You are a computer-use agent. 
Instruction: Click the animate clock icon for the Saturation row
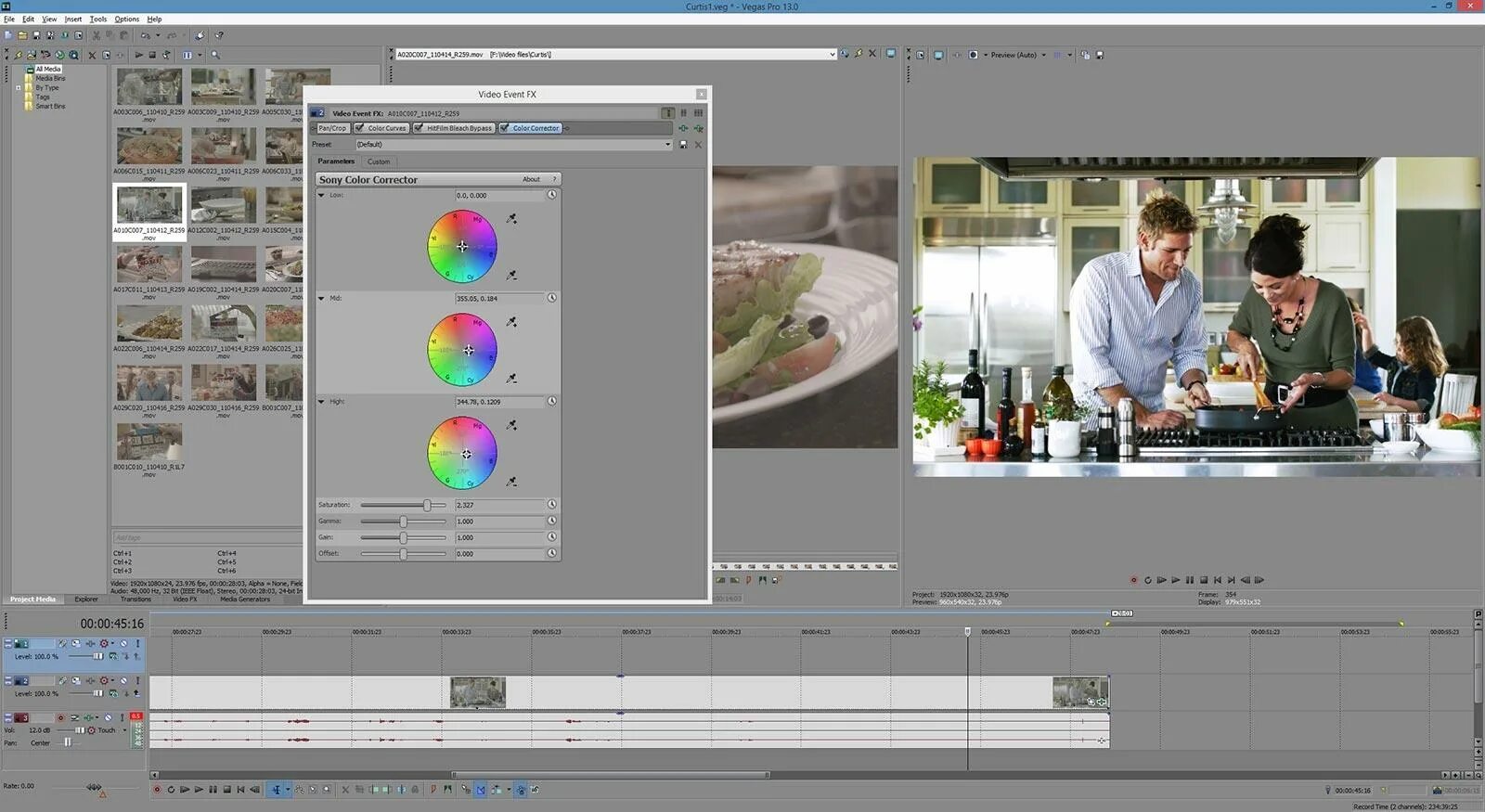pyautogui.click(x=551, y=504)
